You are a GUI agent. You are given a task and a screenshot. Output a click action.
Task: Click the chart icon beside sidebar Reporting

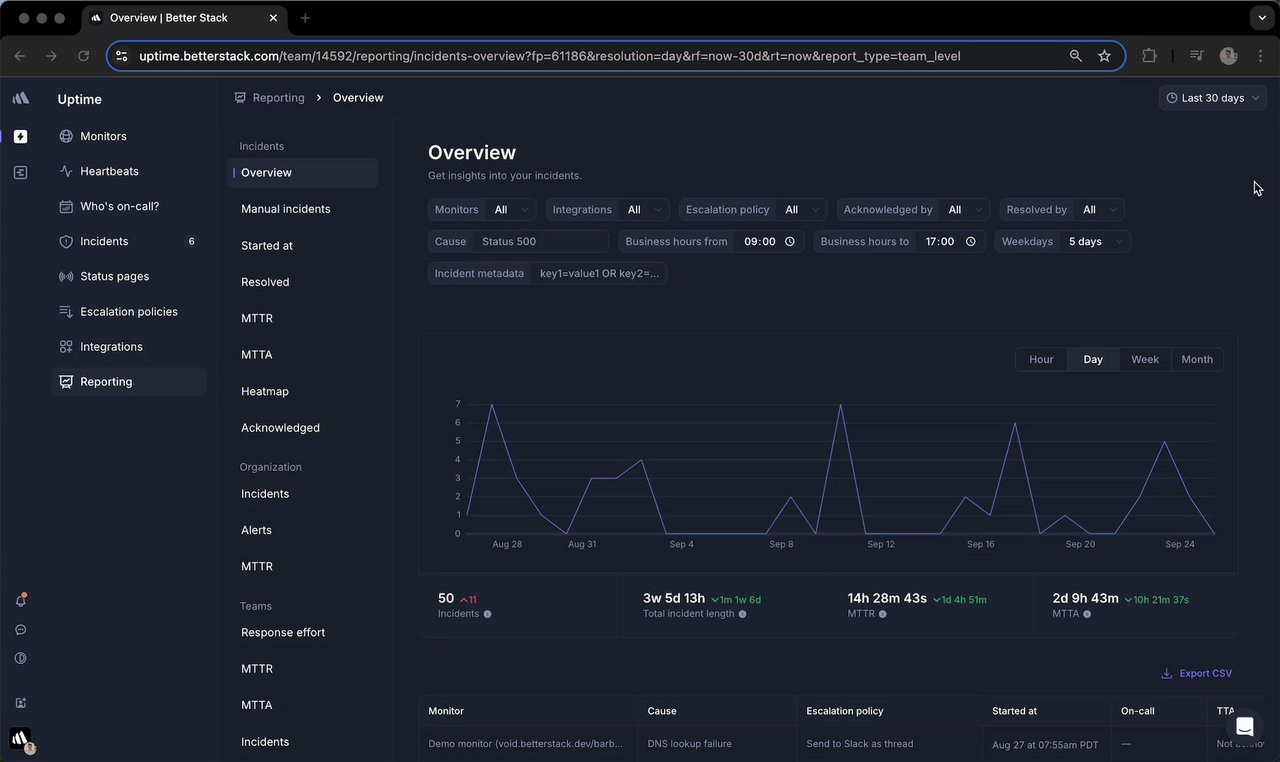point(66,381)
